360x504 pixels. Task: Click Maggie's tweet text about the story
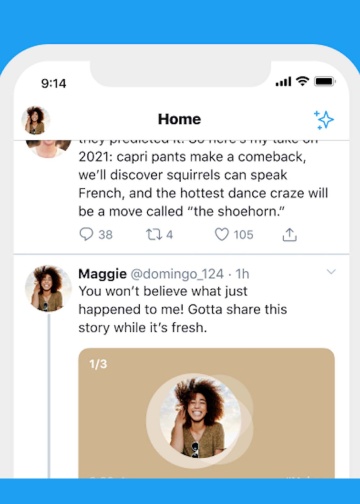(x=183, y=310)
